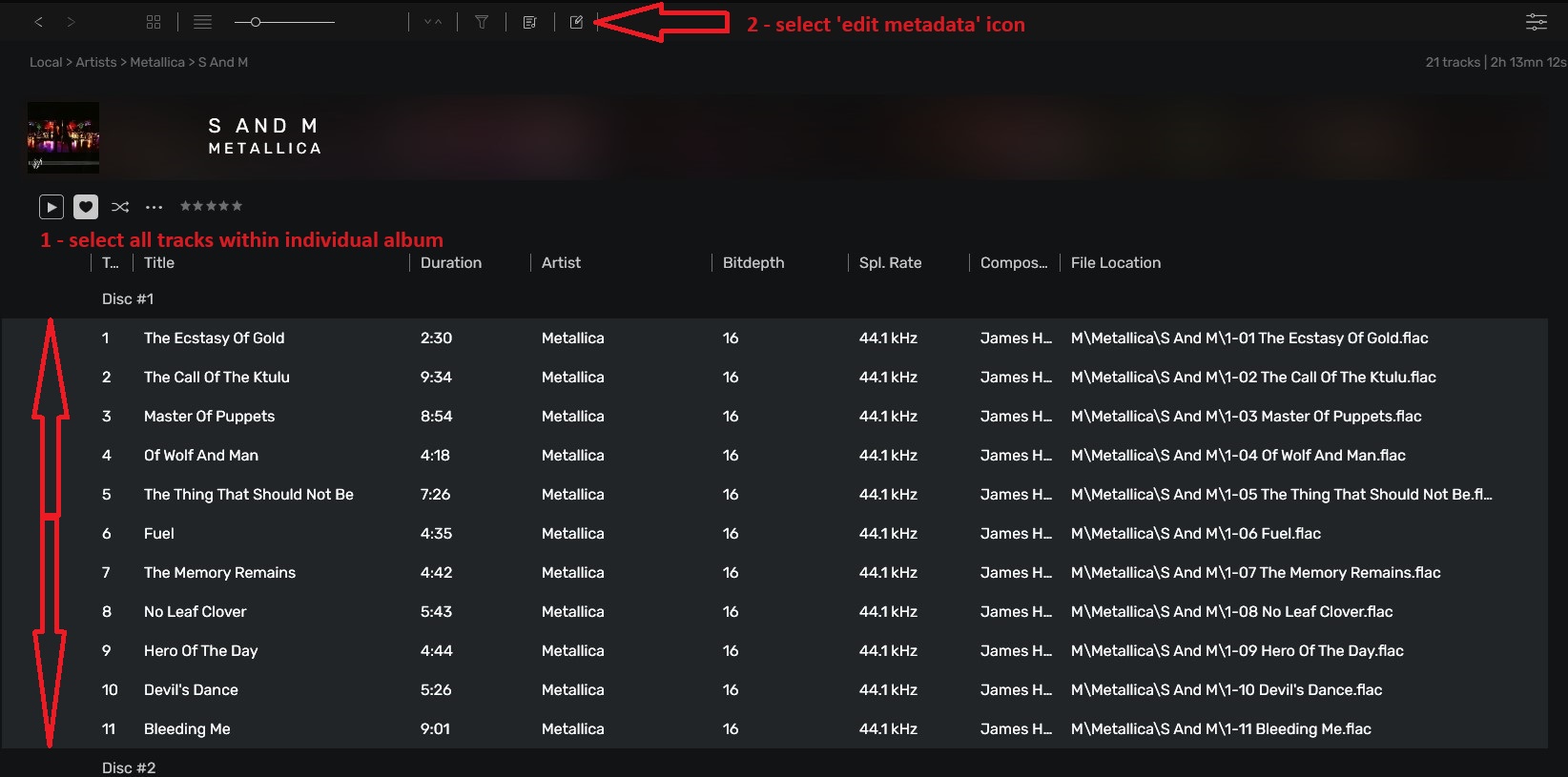The width and height of the screenshot is (1568, 777).
Task: Click the 44.1 kHz sample rate for No Leaf Clover
Action: point(888,612)
